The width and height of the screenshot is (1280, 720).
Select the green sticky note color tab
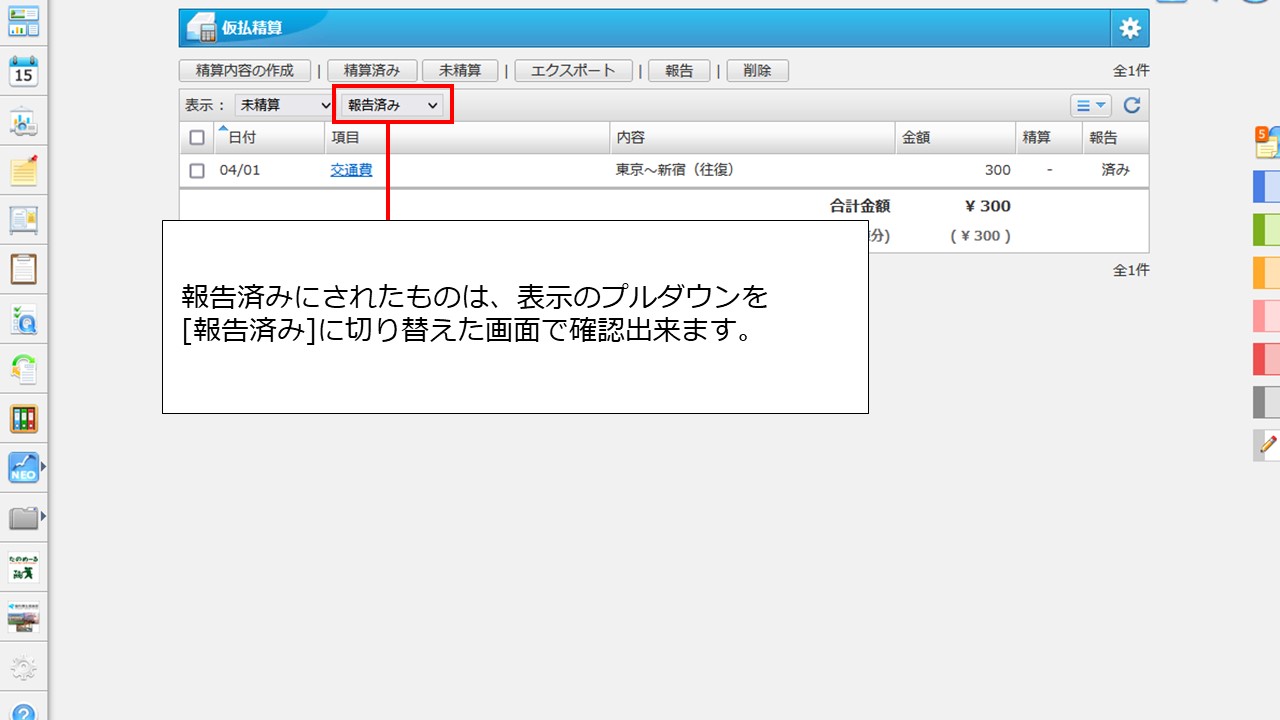[1267, 230]
